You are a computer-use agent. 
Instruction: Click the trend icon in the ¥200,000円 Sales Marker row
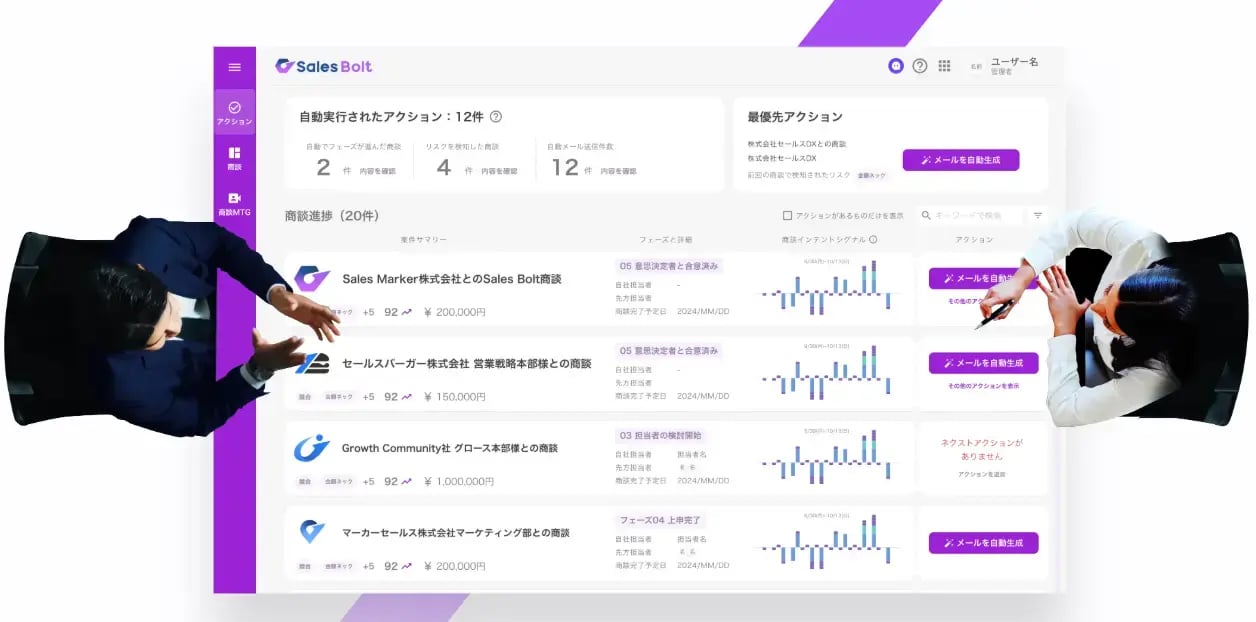(x=407, y=312)
